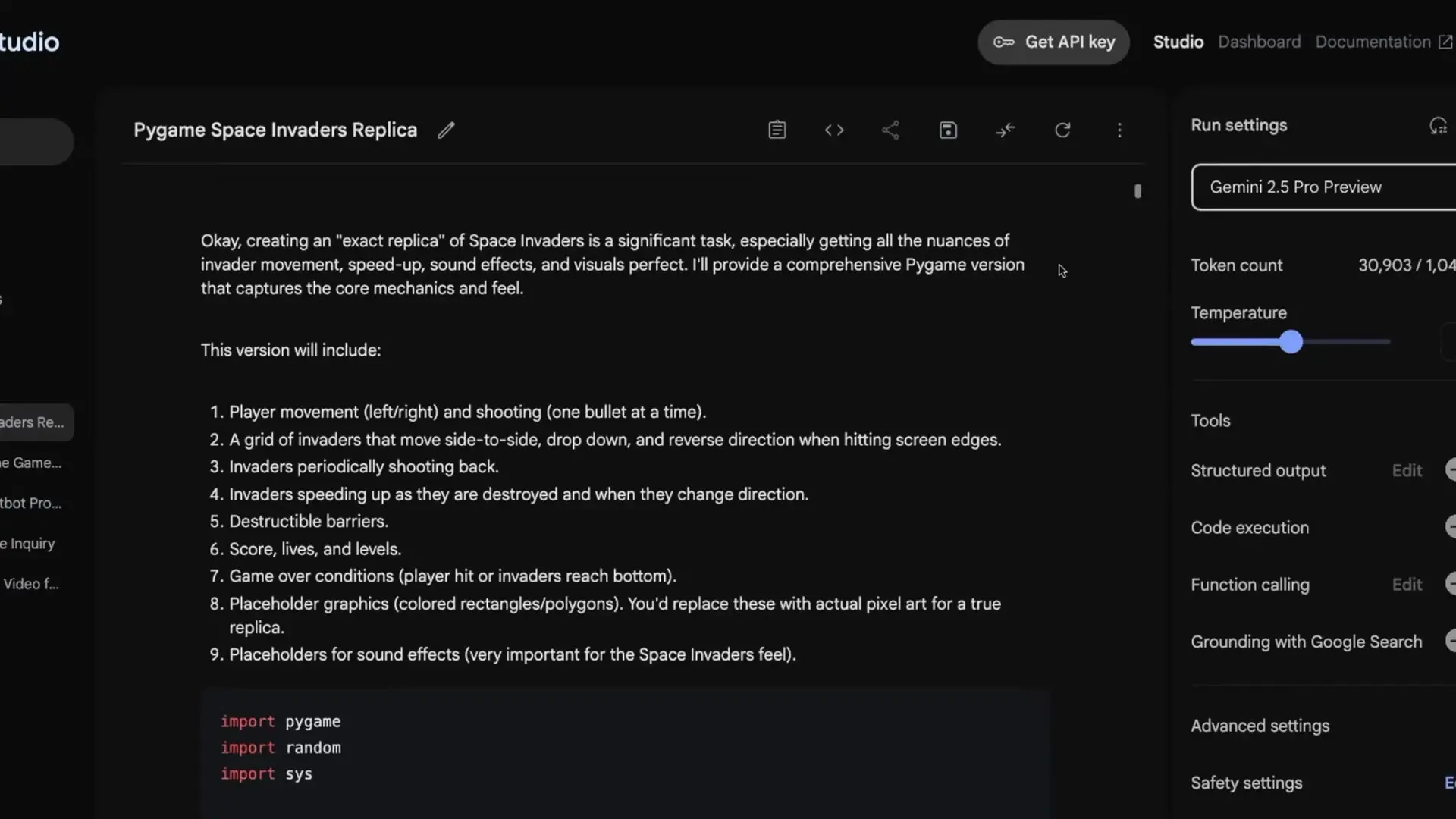Open the Documentation external link

[1384, 42]
